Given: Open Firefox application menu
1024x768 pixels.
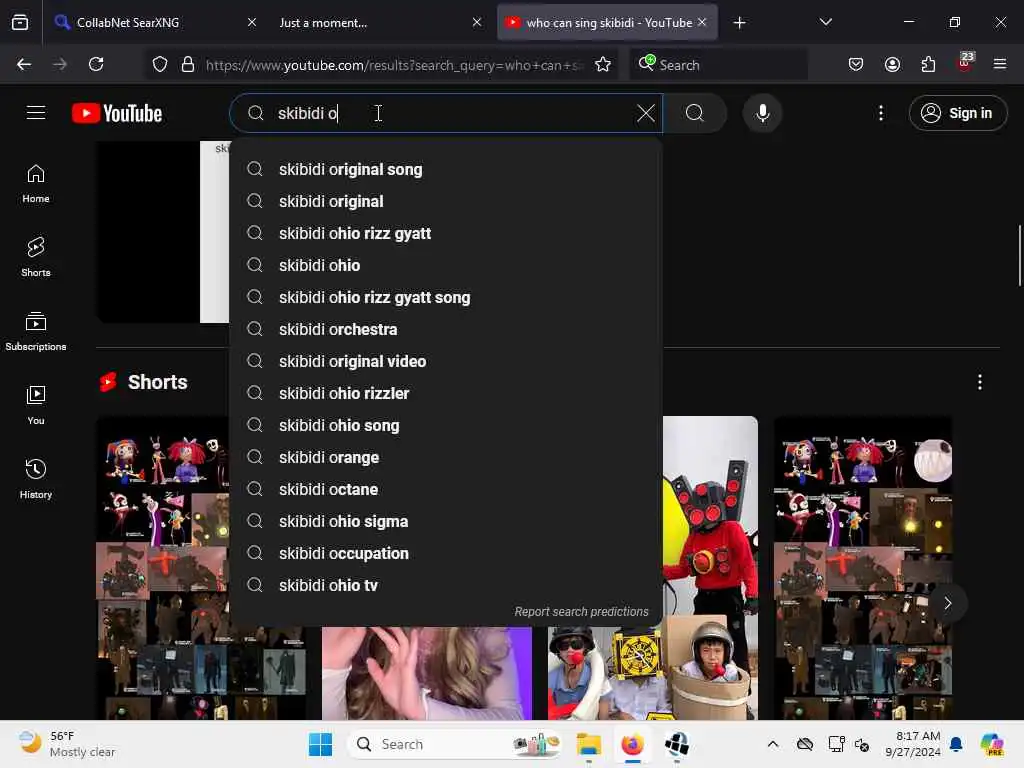Looking at the screenshot, I should 1000,64.
